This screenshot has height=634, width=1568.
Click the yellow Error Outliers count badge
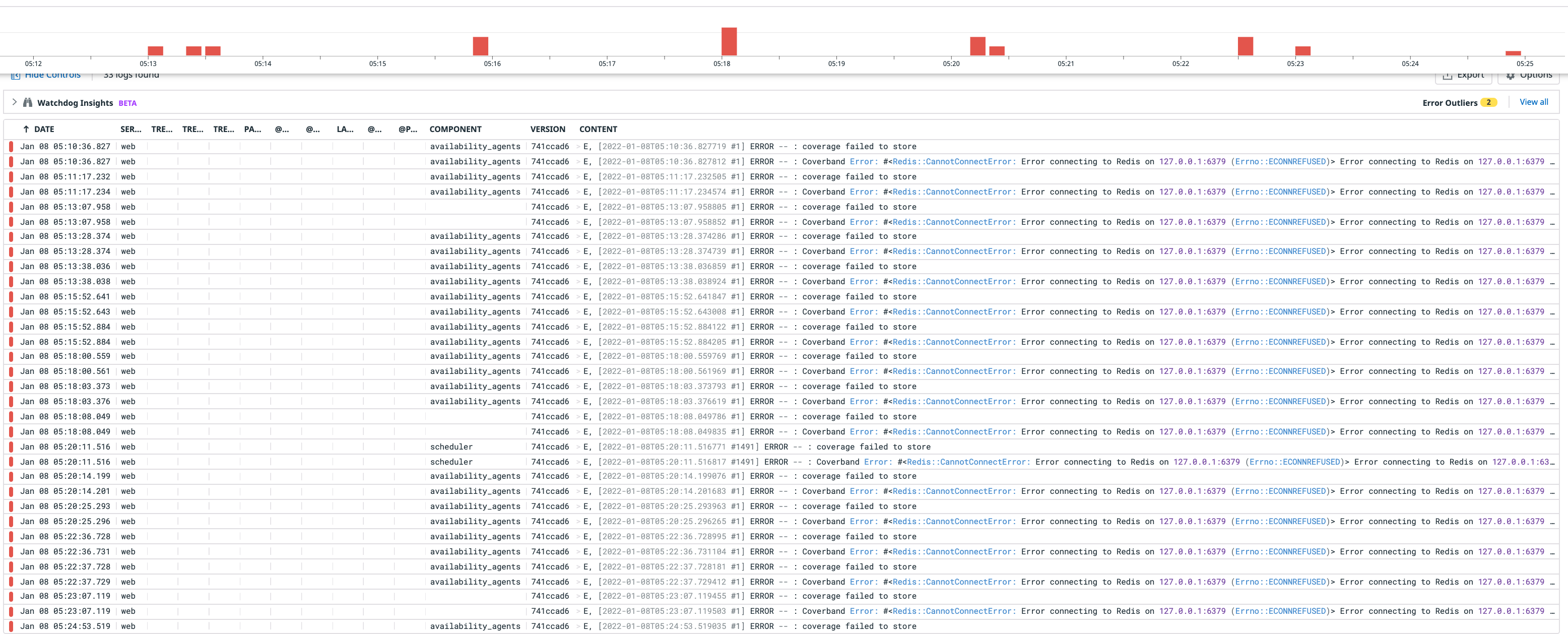tap(1489, 102)
